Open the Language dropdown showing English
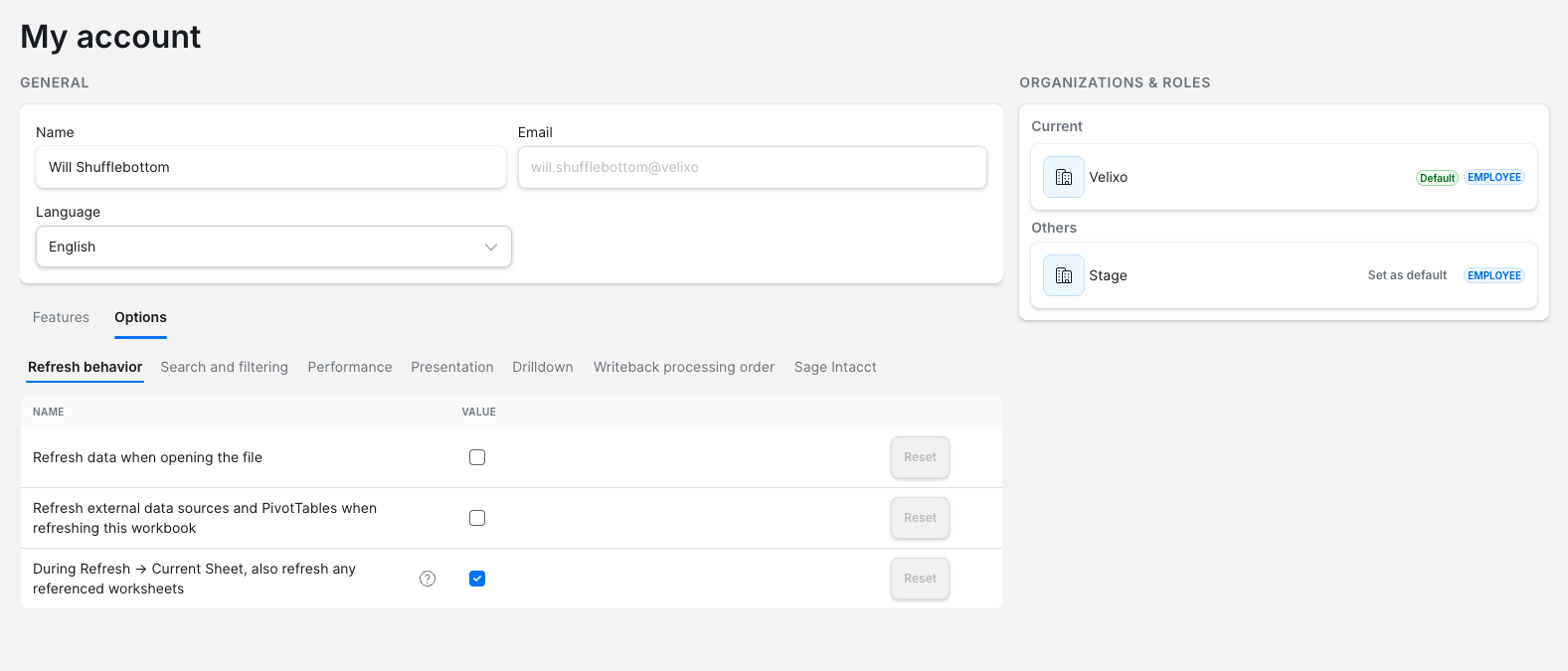This screenshot has width=1568, height=671. [x=273, y=247]
